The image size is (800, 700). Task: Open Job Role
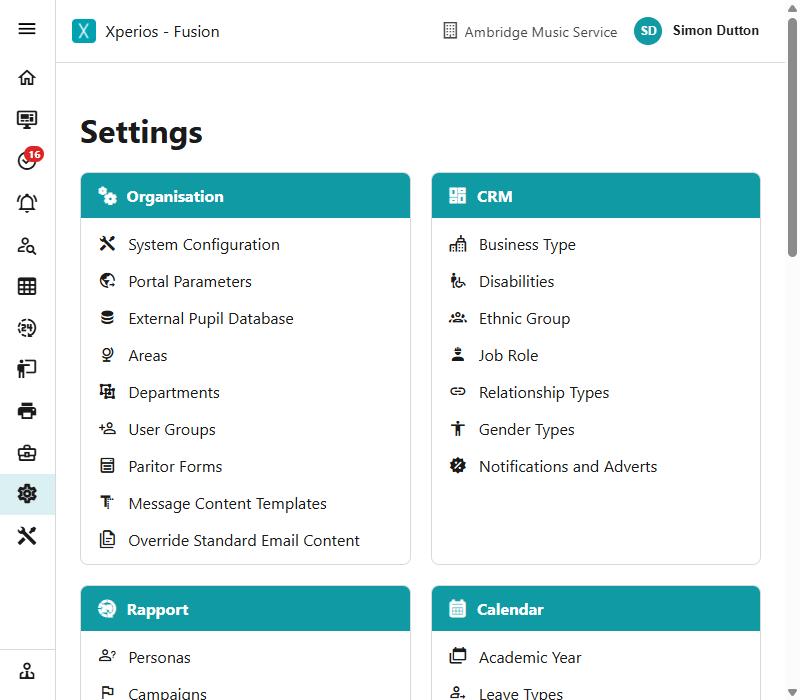coord(508,356)
